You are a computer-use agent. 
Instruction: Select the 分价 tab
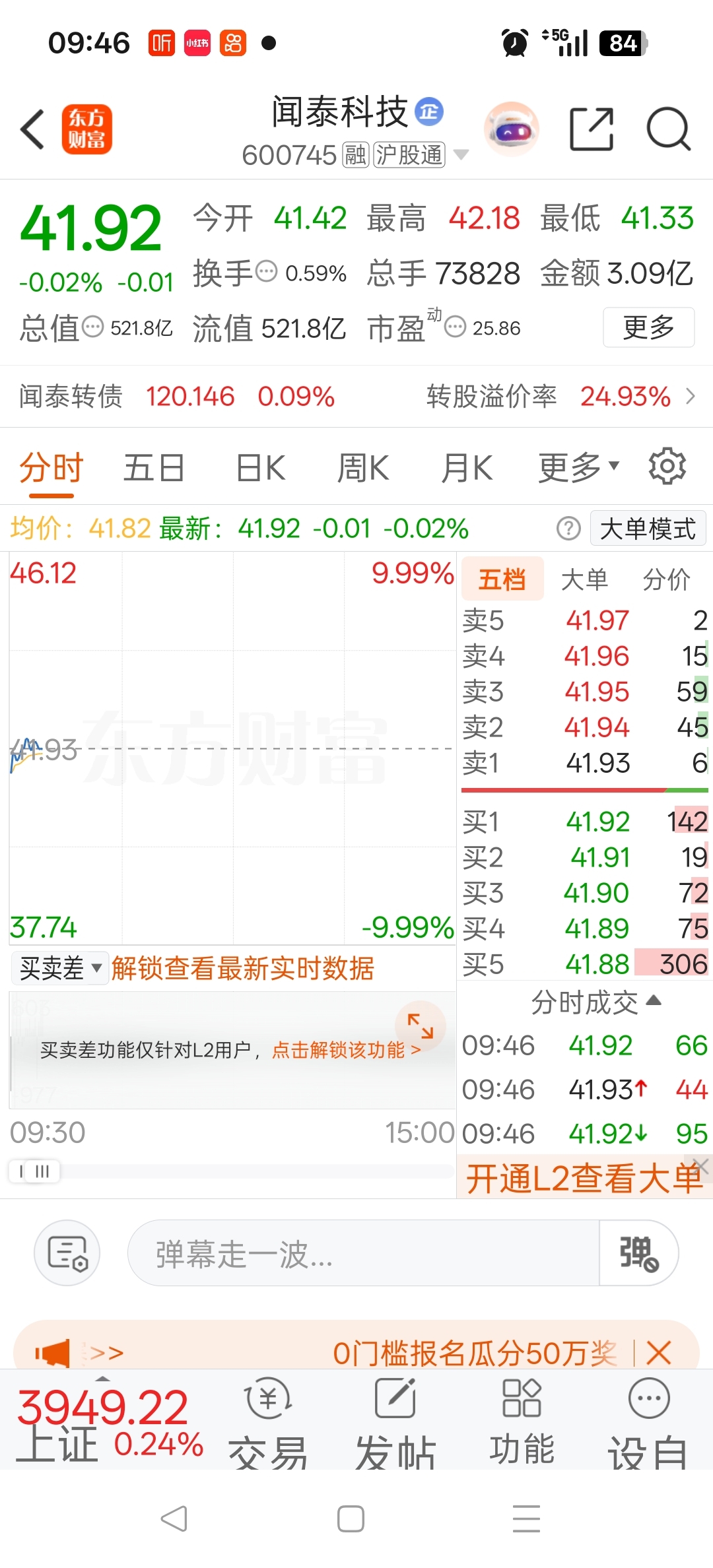(x=666, y=579)
